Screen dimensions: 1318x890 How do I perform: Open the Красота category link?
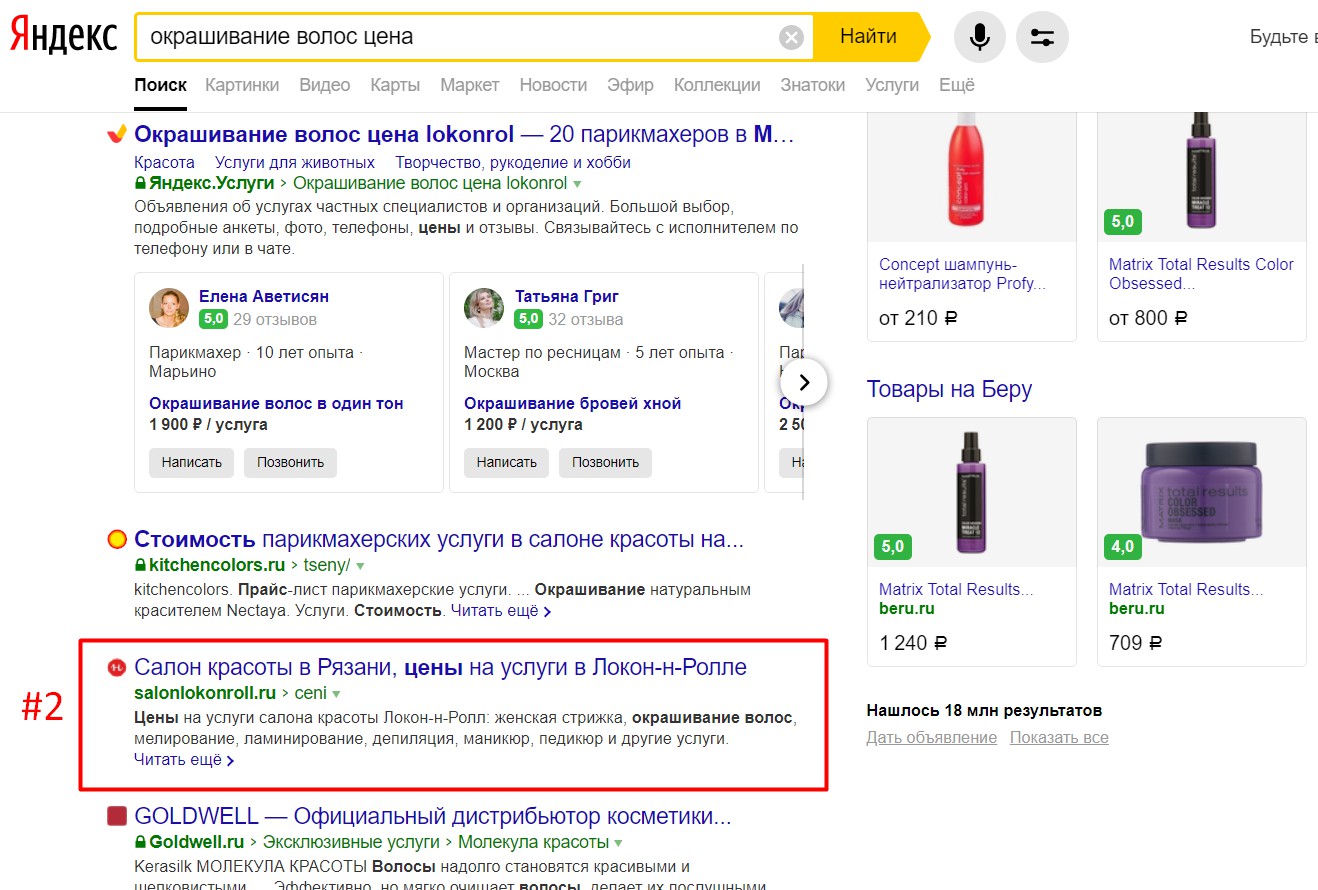164,162
